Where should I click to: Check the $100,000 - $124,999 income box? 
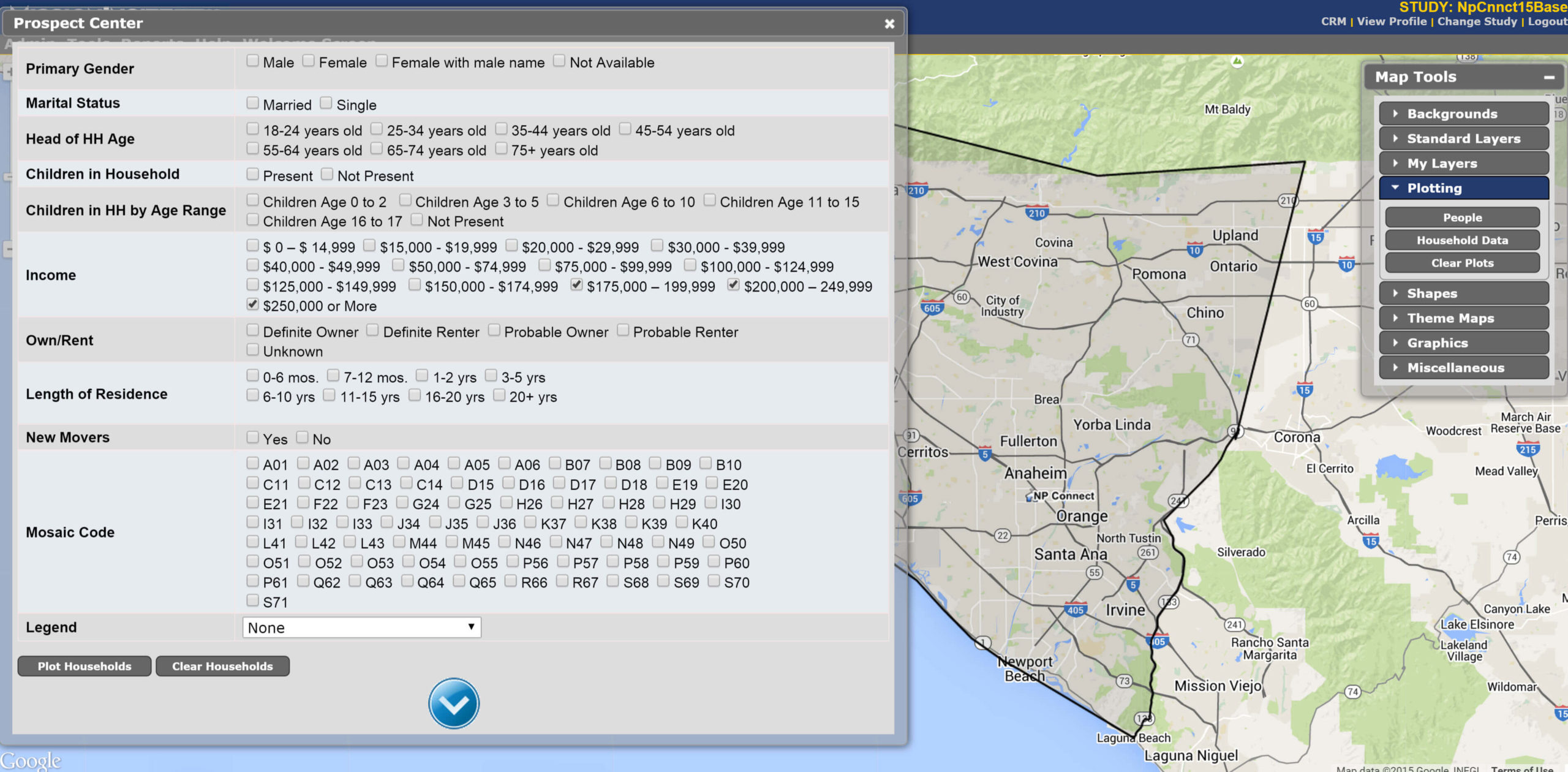(x=690, y=265)
